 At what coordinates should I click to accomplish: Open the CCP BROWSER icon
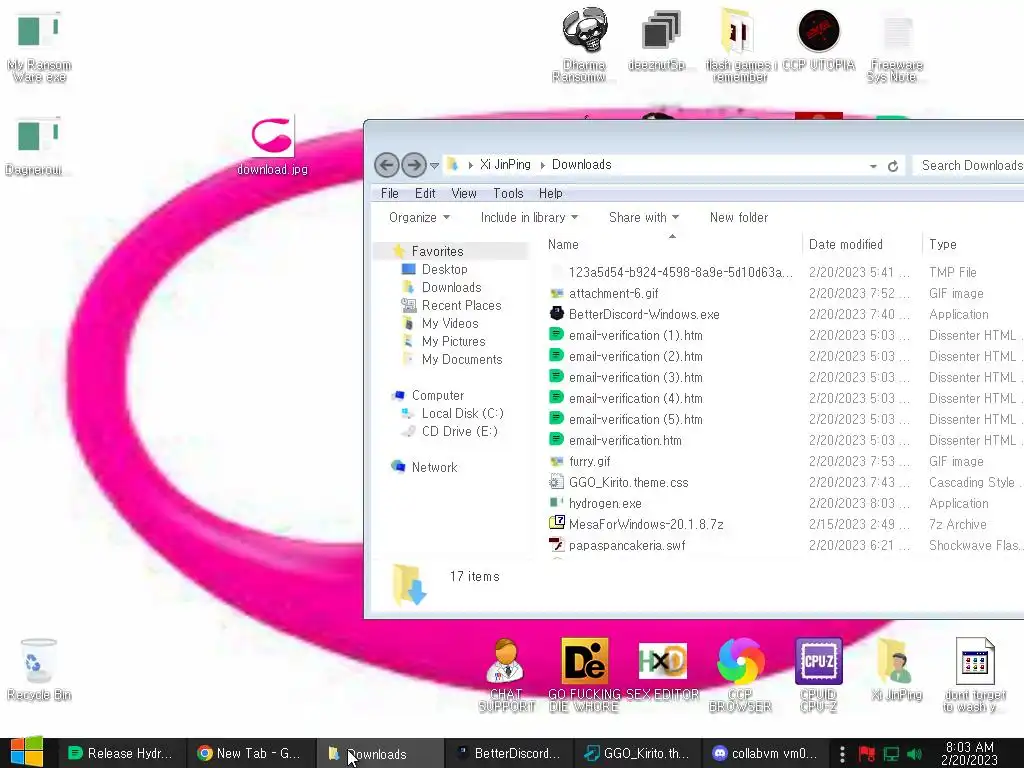[741, 675]
